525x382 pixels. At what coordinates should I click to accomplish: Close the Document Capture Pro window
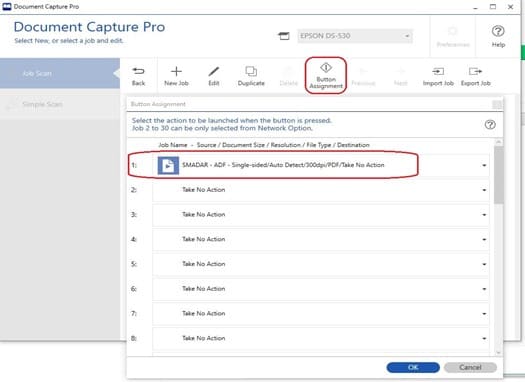click(510, 7)
